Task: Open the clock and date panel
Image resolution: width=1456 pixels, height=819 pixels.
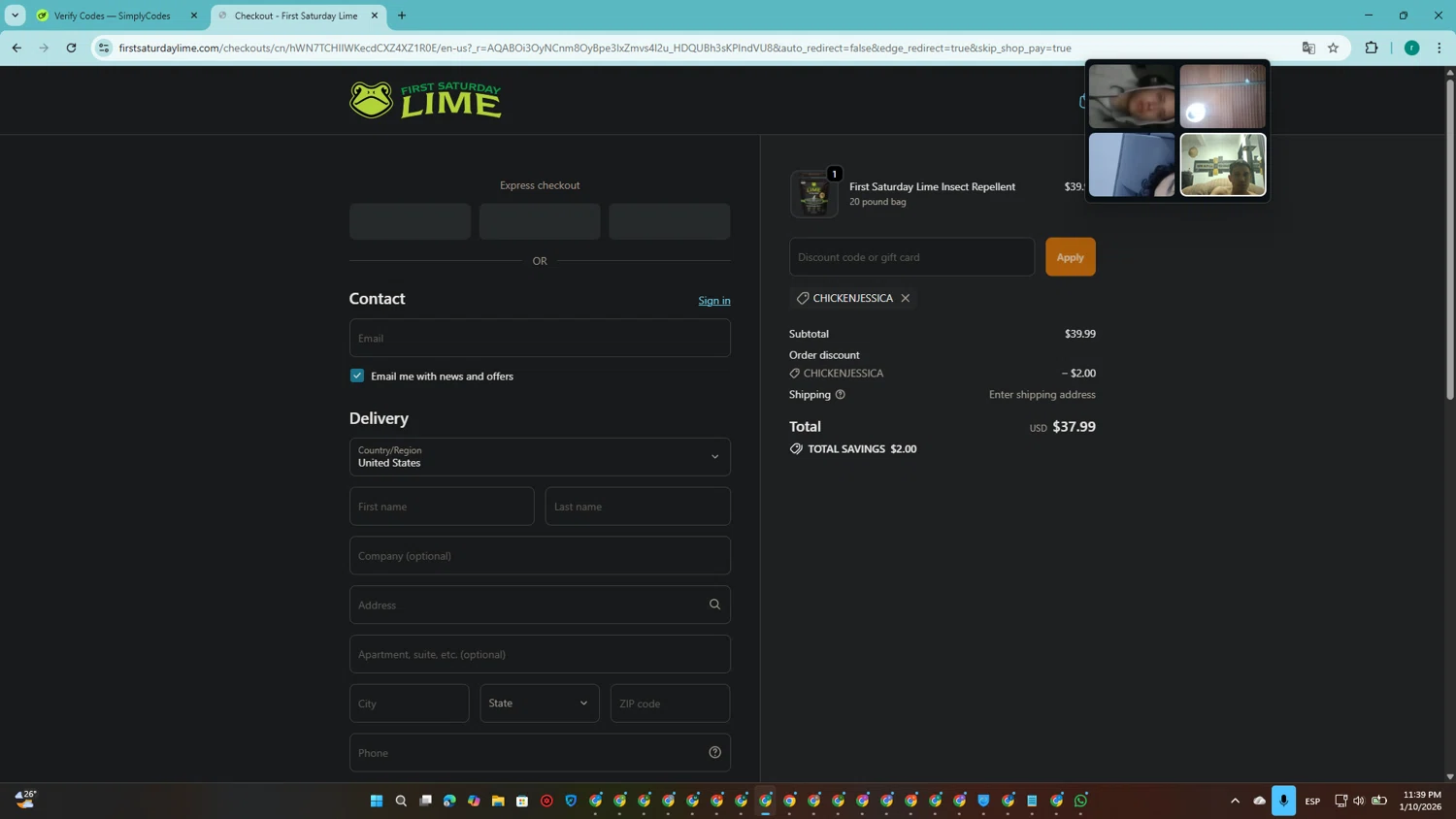Action: point(1421,801)
